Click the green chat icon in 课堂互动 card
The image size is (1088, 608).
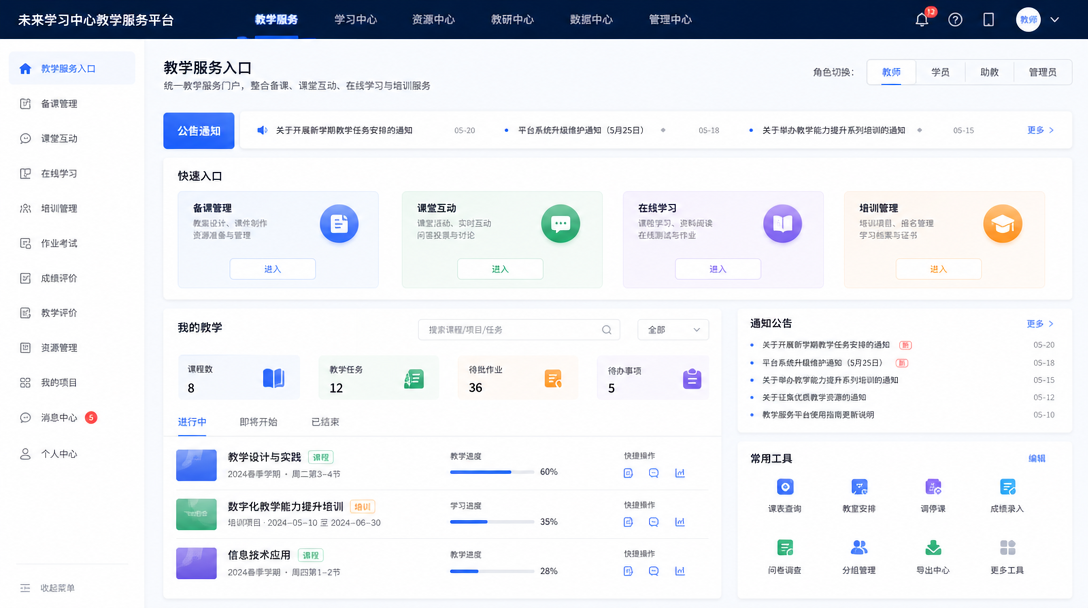point(561,223)
